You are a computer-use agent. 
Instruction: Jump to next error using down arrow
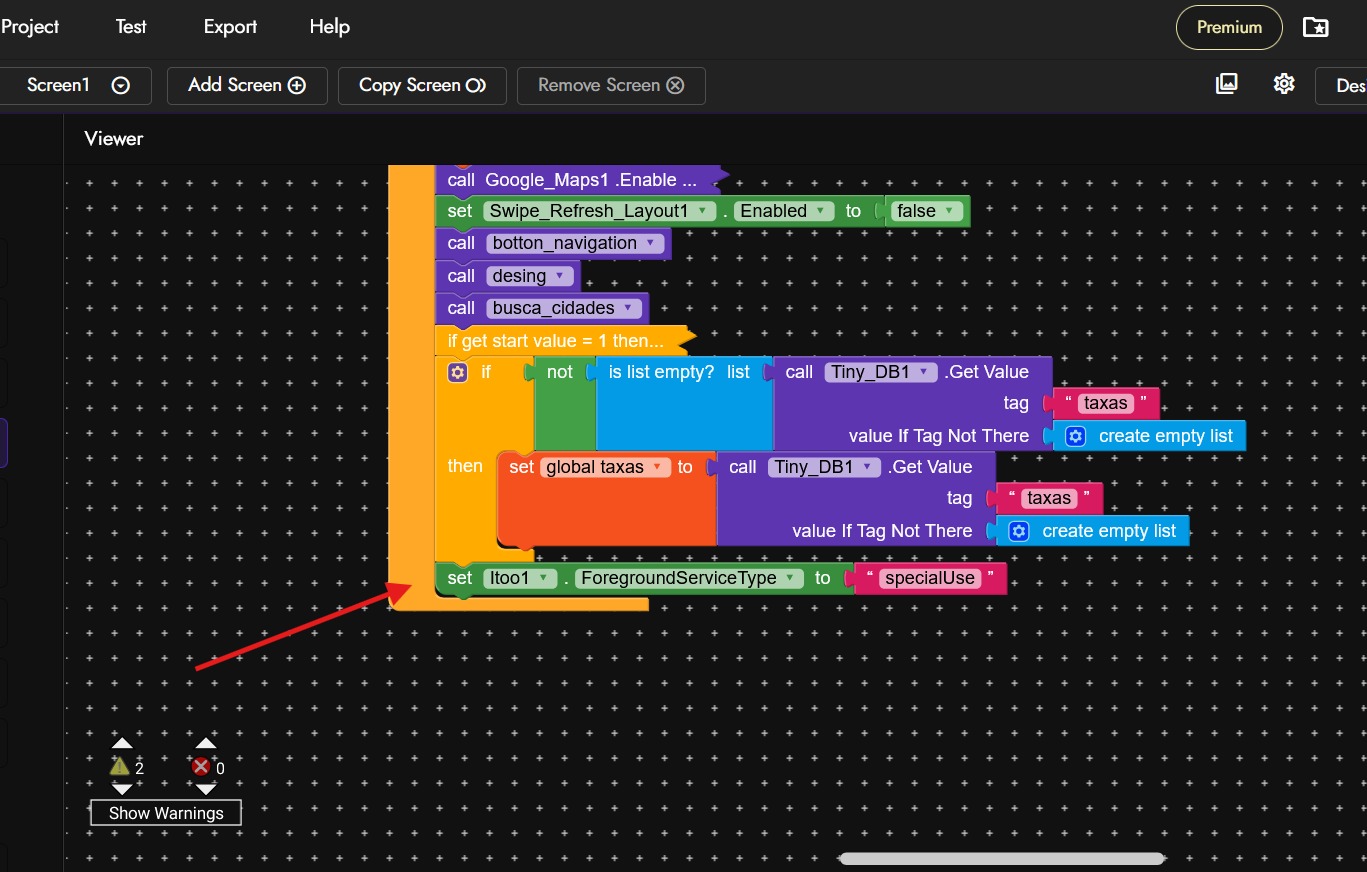pyautogui.click(x=205, y=790)
